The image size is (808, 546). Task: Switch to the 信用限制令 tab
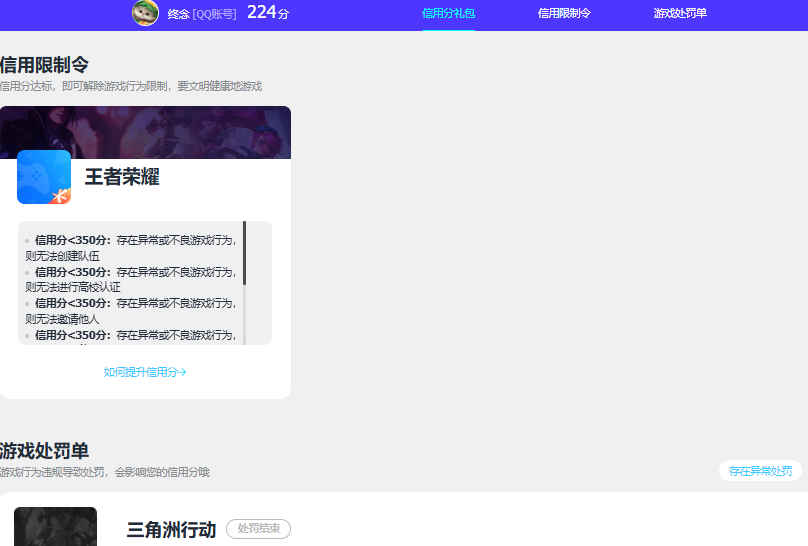point(564,13)
